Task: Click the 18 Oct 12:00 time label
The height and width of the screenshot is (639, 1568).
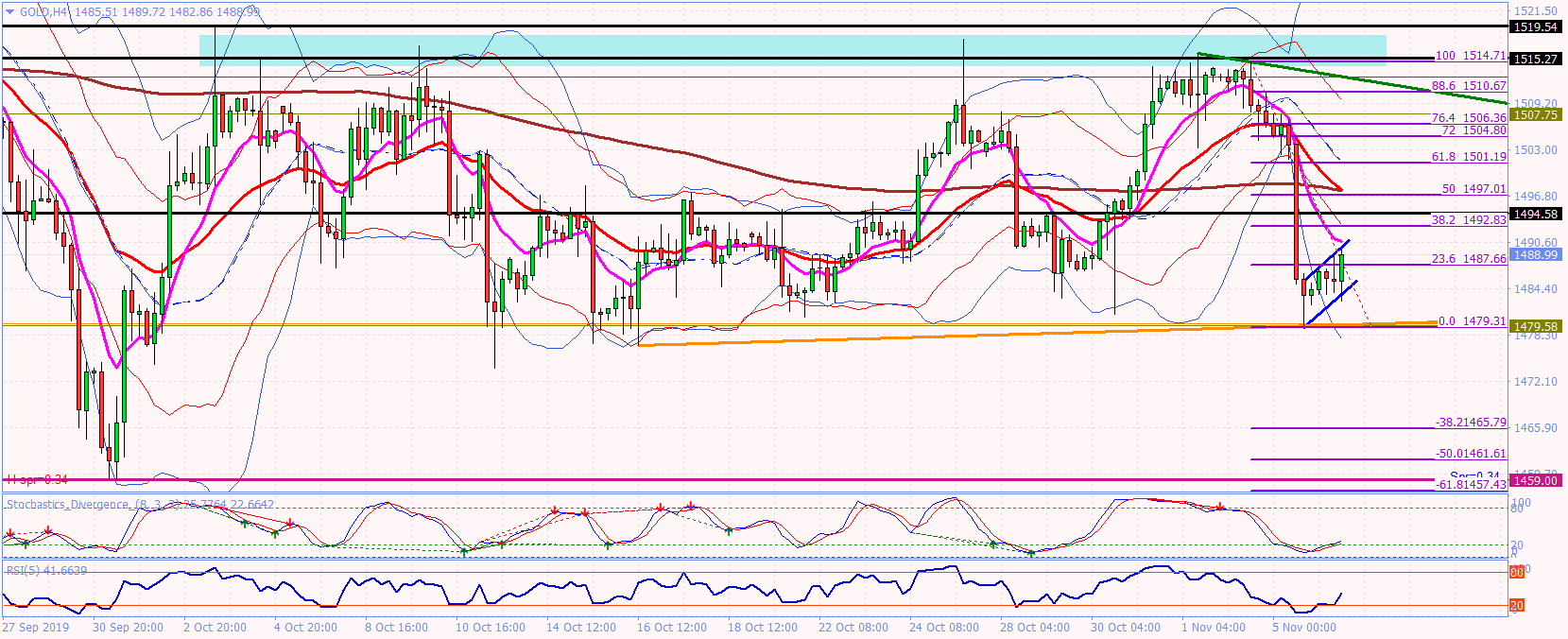Action: [x=763, y=628]
